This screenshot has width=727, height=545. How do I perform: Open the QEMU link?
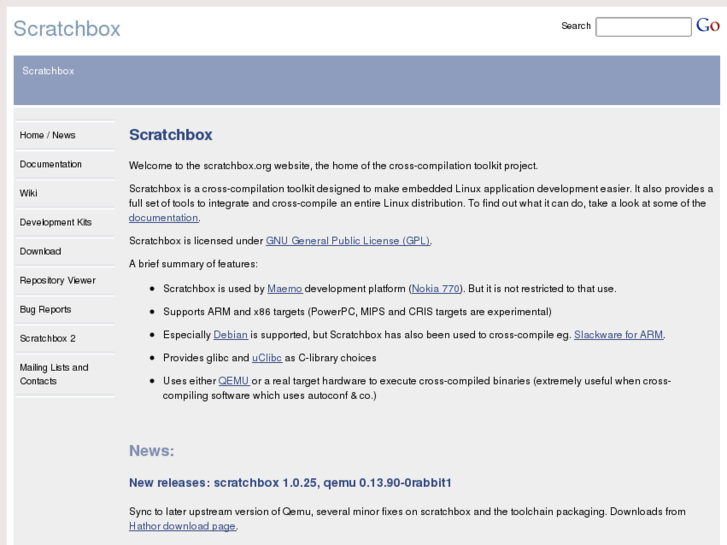234,381
